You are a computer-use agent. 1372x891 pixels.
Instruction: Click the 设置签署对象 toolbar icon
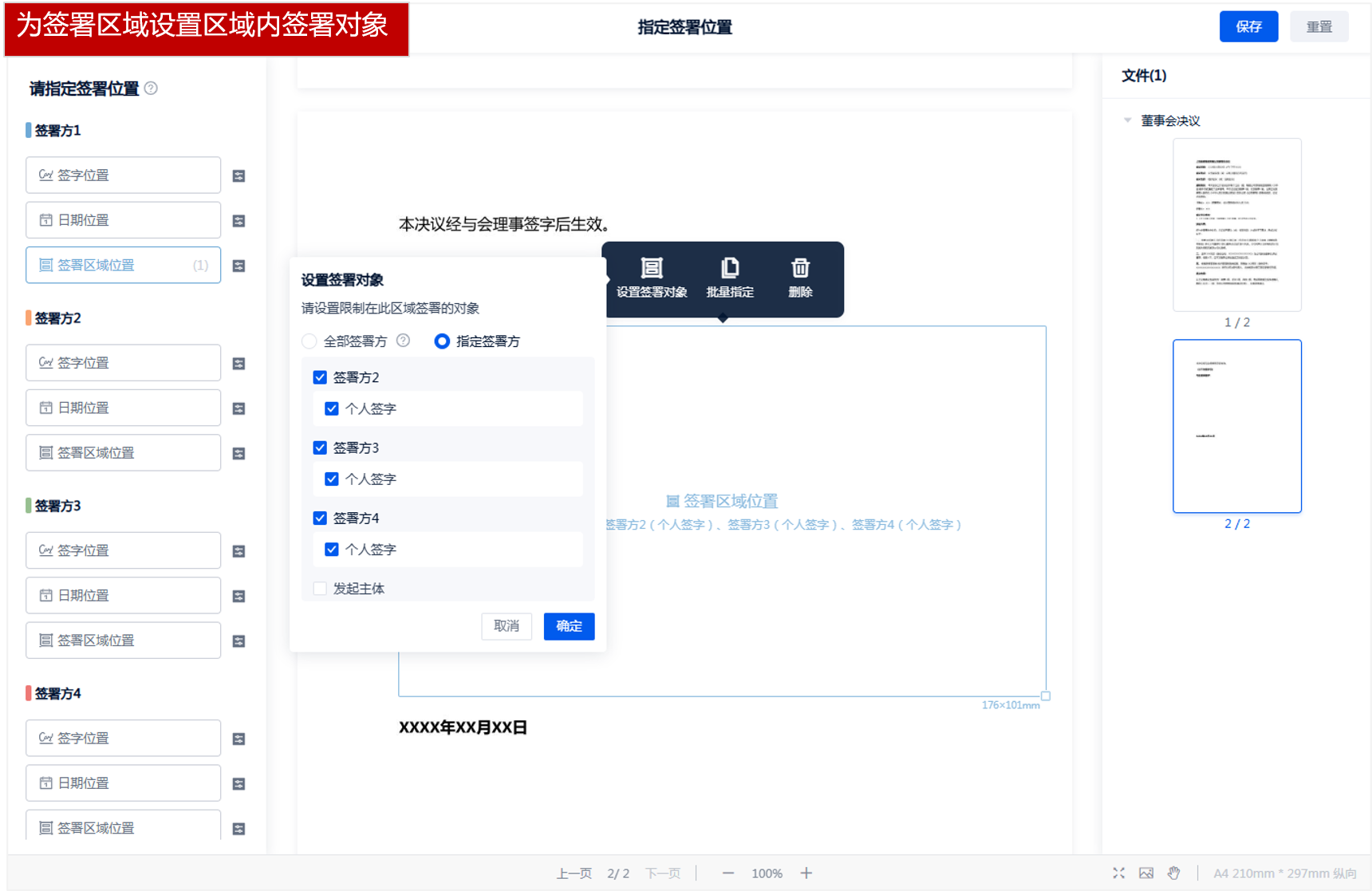pyautogui.click(x=651, y=269)
